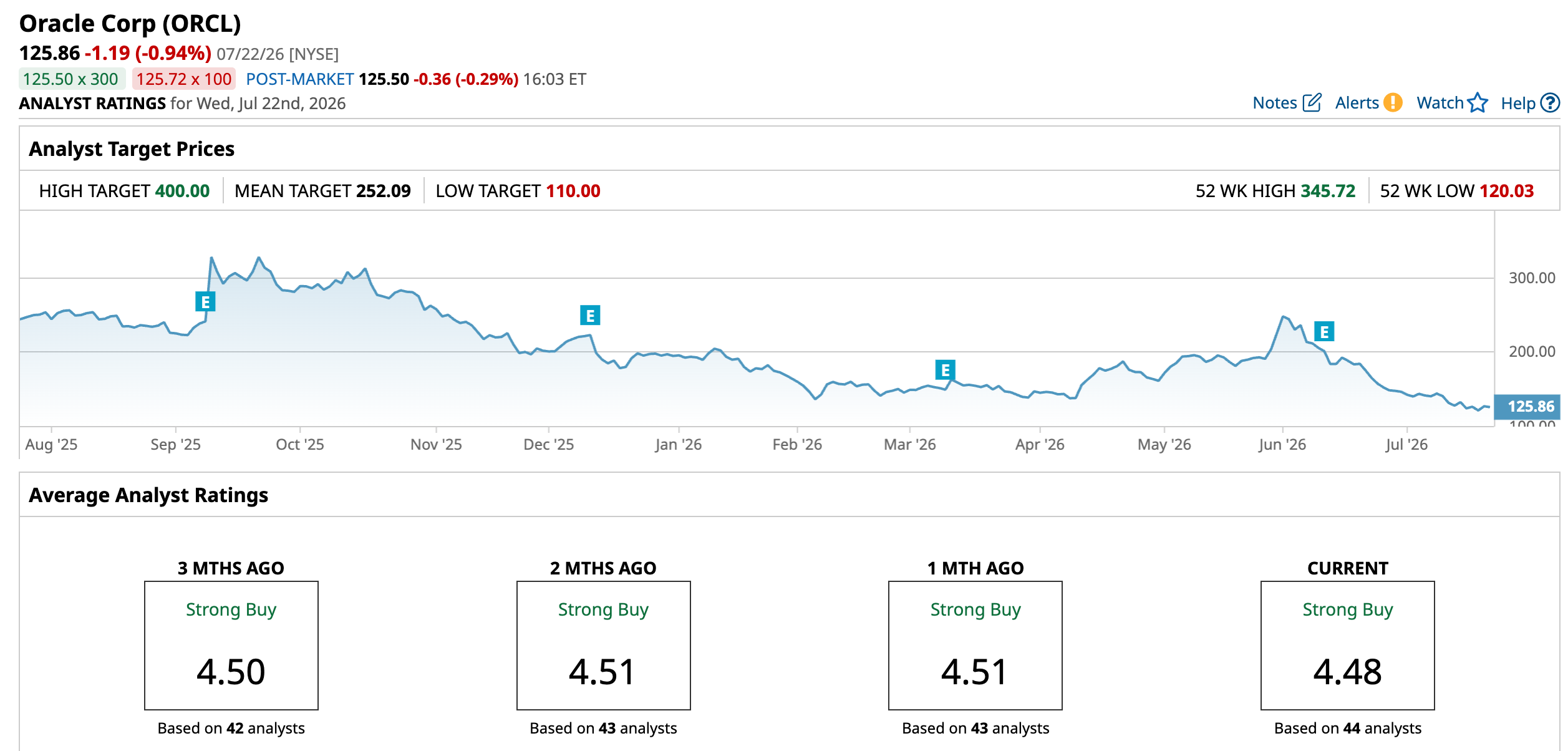
Task: Click the Jan '26 x-axis label
Action: coord(679,445)
